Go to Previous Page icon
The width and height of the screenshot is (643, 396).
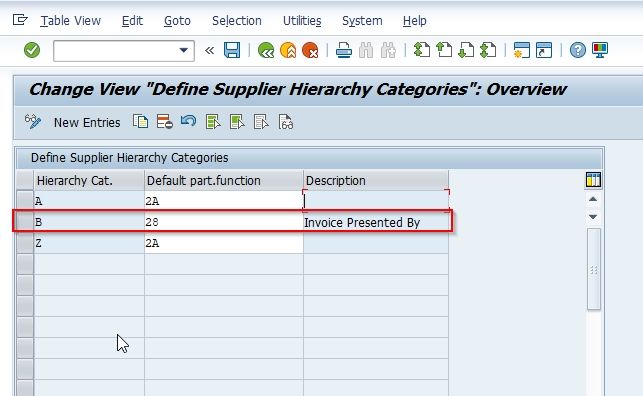point(444,50)
